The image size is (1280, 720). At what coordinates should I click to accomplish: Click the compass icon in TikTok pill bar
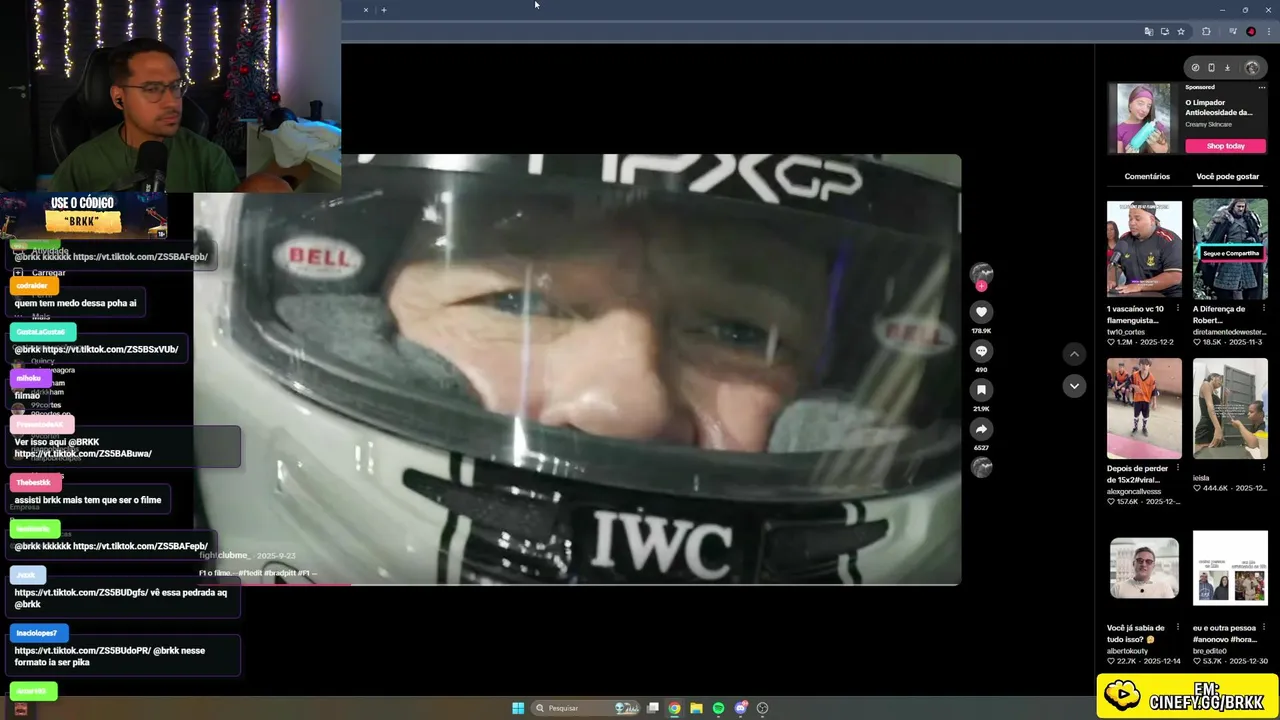1195,68
